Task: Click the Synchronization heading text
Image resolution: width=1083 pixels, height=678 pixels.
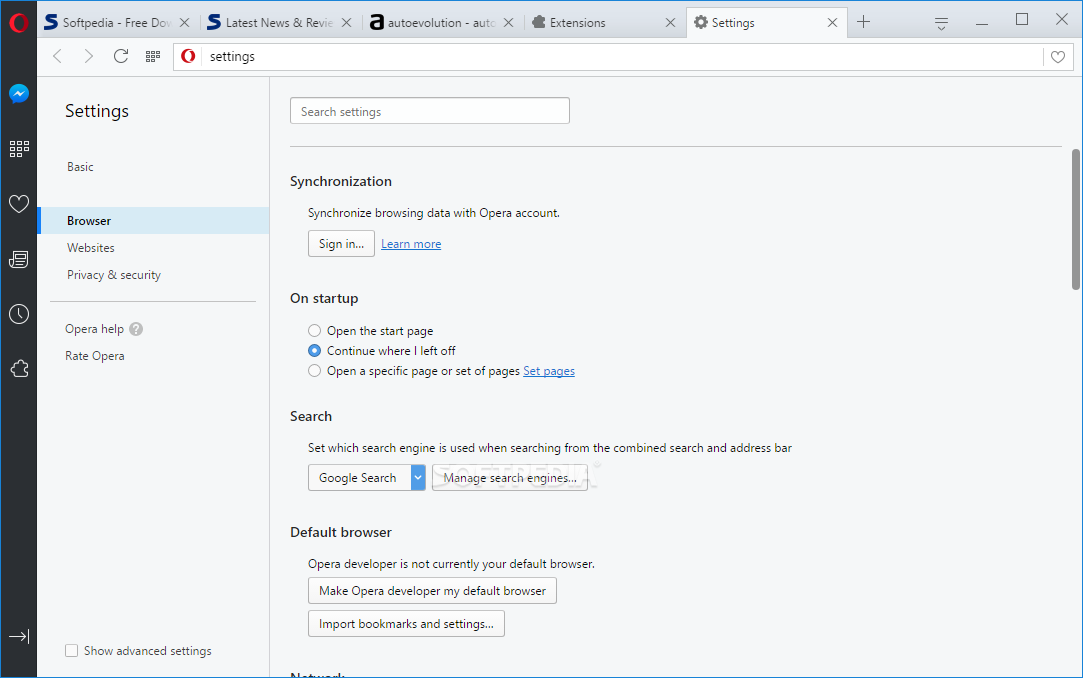Action: 341,182
